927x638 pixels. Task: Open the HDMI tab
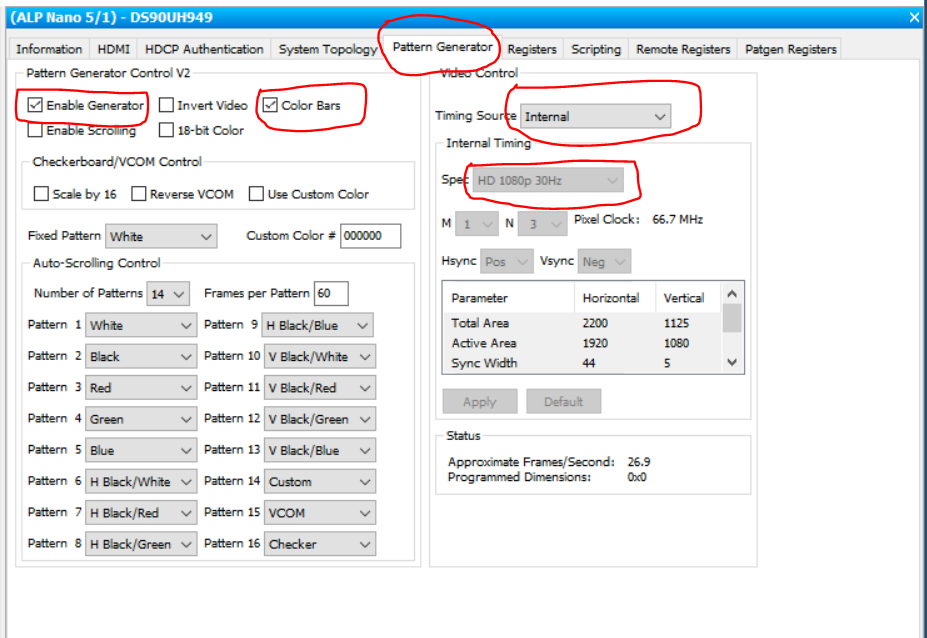point(113,48)
